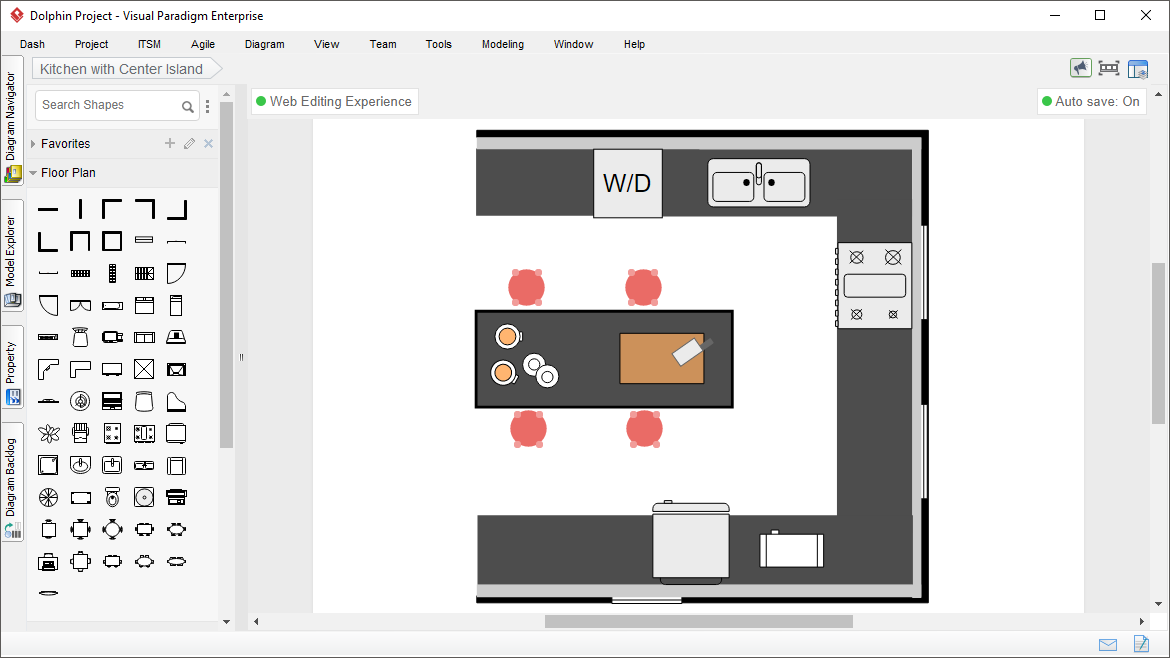
Task: Click the announcement megaphone toolbar icon
Action: tap(1080, 68)
